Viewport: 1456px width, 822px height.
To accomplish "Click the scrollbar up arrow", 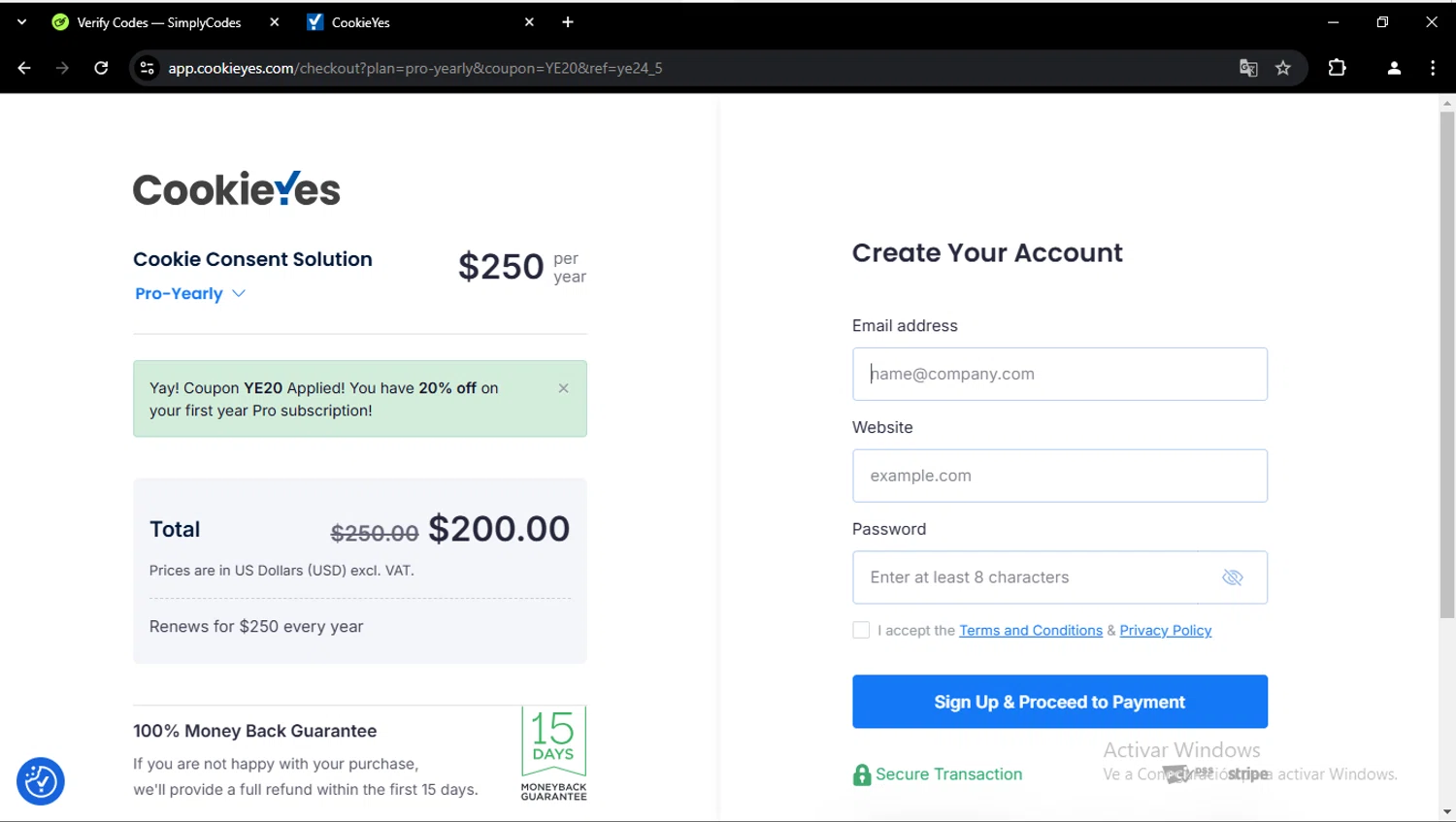I will click(x=1447, y=103).
